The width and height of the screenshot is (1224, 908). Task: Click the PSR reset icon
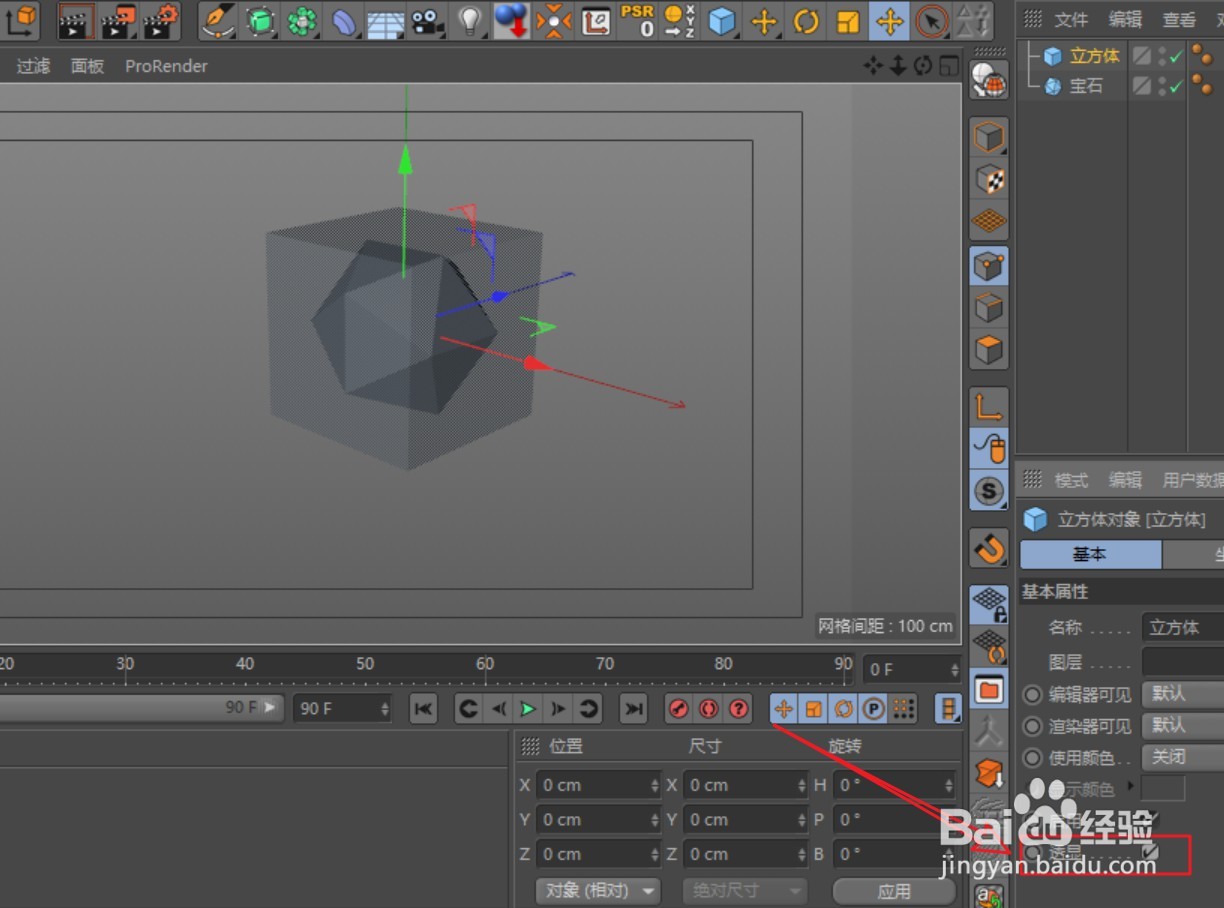pos(637,20)
